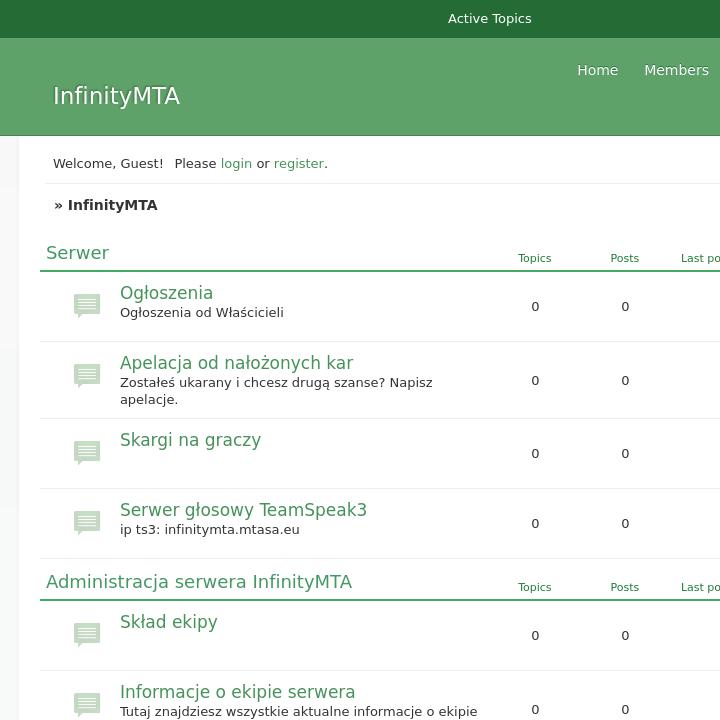Click the forum icon beside Skład ekipy
The image size is (720, 720).
87,634
